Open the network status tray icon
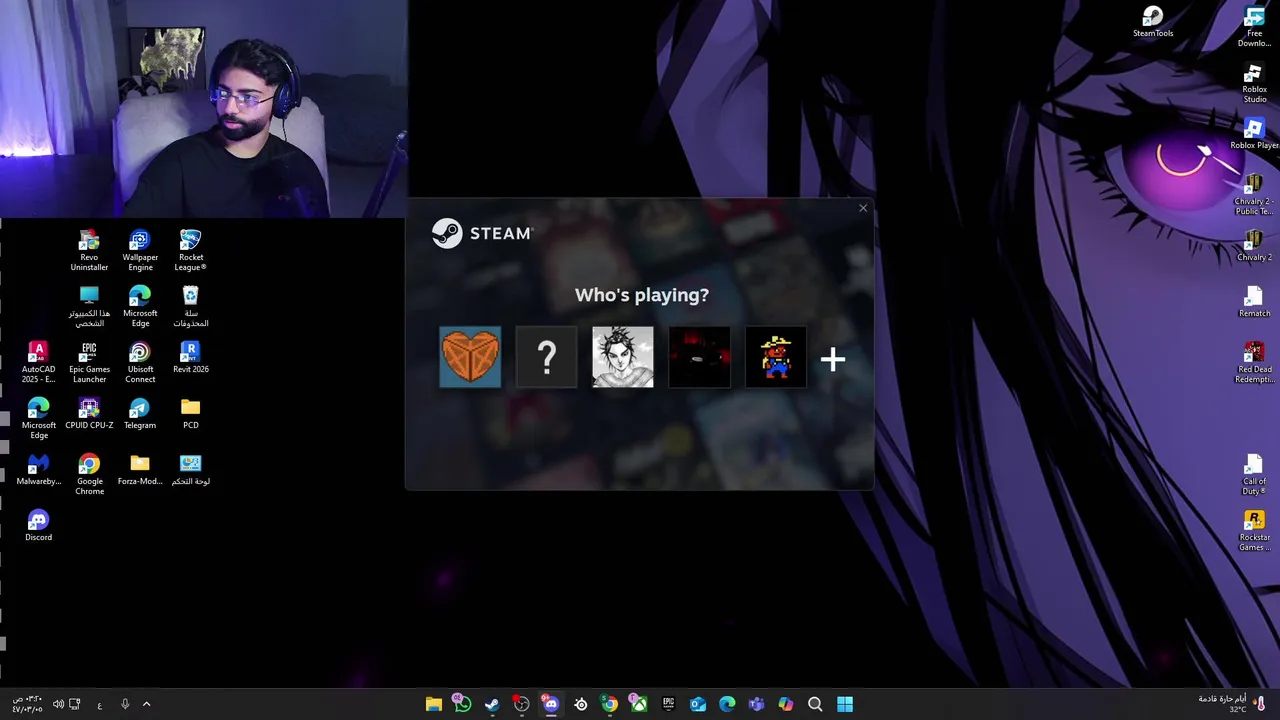The width and height of the screenshot is (1280, 720). tap(75, 704)
